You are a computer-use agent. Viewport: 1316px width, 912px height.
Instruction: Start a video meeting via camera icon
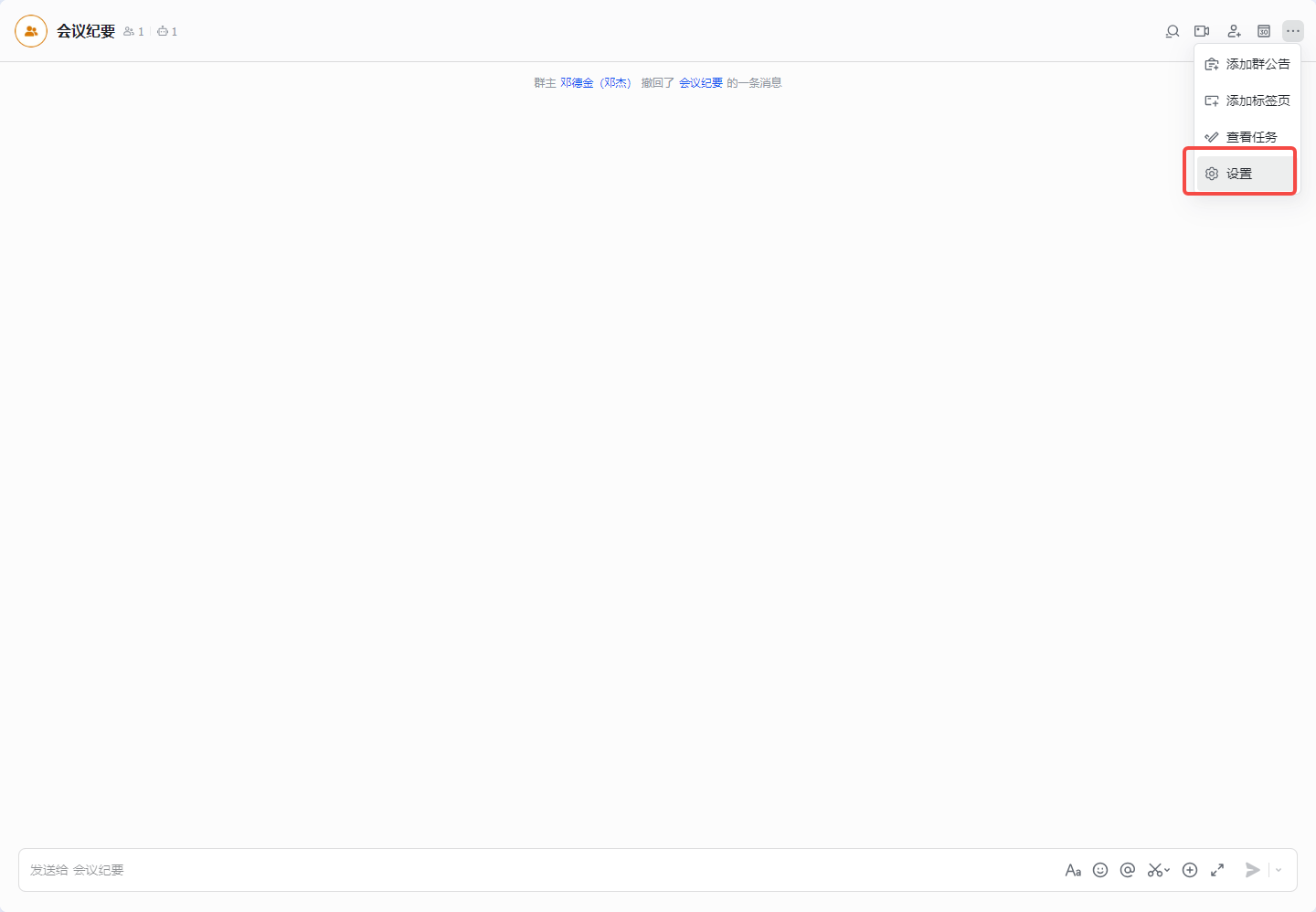tap(1202, 31)
